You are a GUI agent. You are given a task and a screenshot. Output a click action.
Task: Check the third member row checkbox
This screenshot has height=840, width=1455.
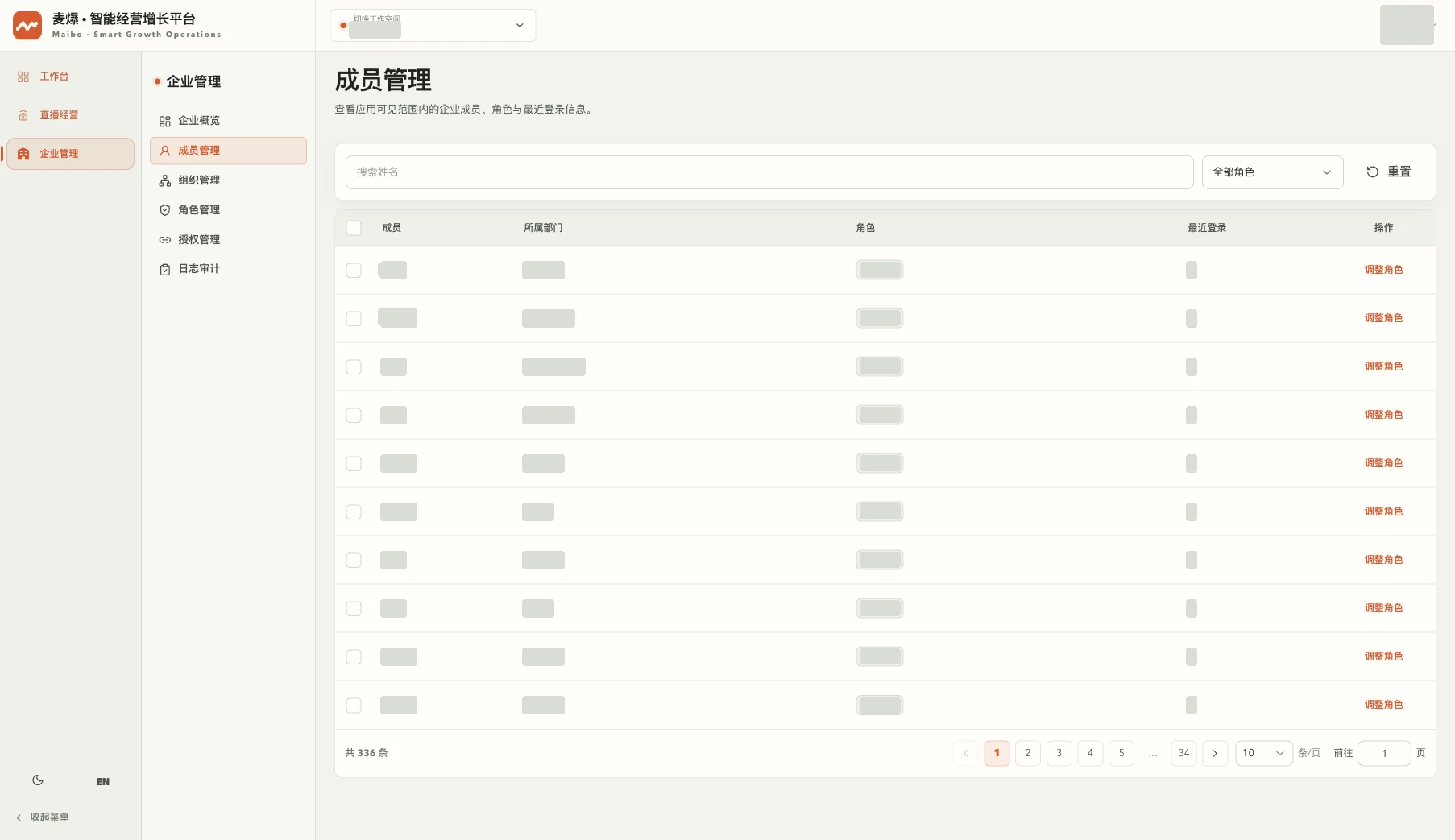click(x=354, y=367)
